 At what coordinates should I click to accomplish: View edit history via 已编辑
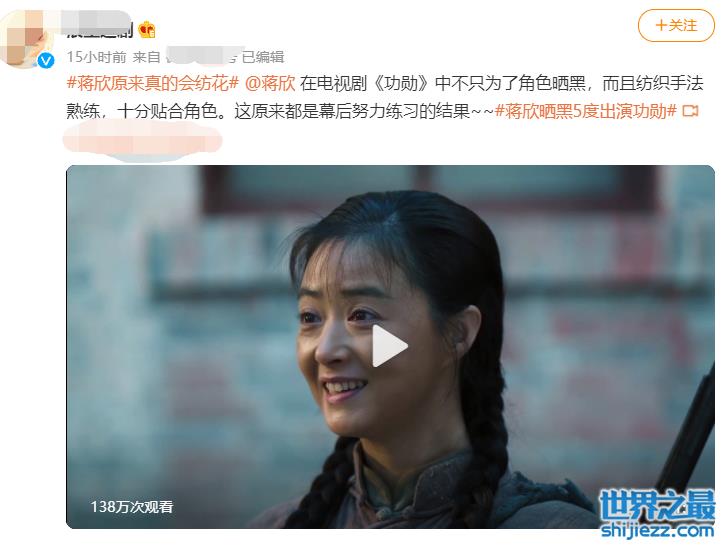[263, 57]
